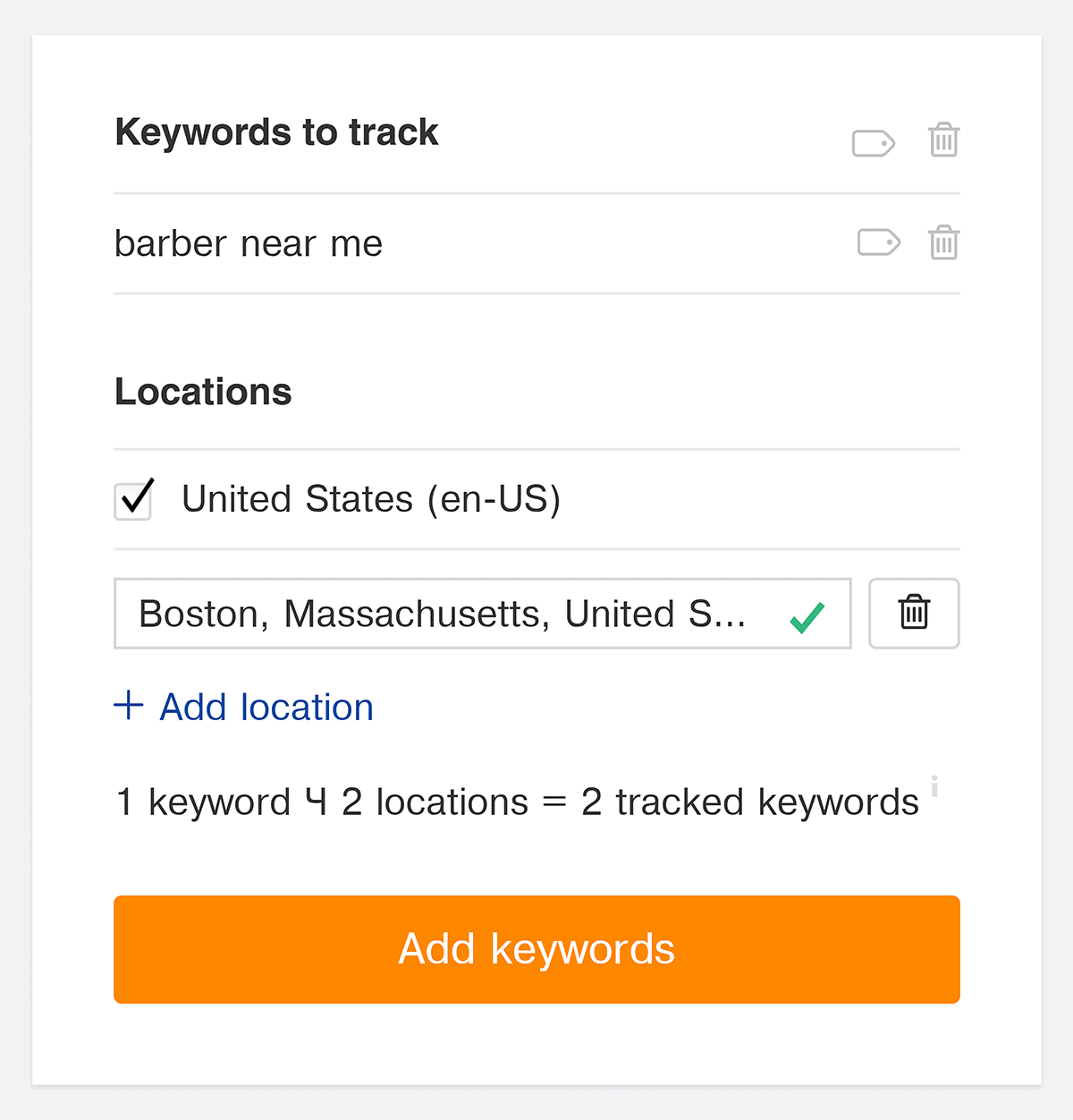The width and height of the screenshot is (1073, 1120).
Task: Click the 'Keywords to track' heading
Action: (x=276, y=132)
